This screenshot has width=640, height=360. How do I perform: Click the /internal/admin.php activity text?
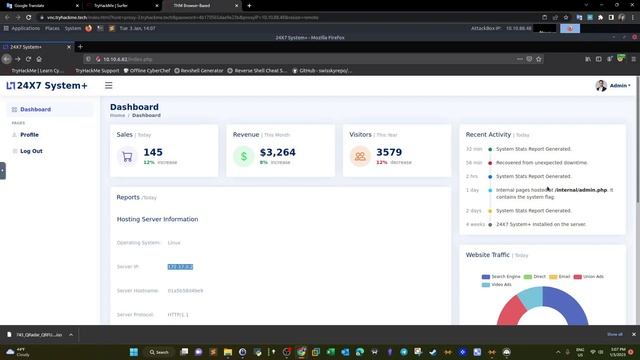(581, 190)
